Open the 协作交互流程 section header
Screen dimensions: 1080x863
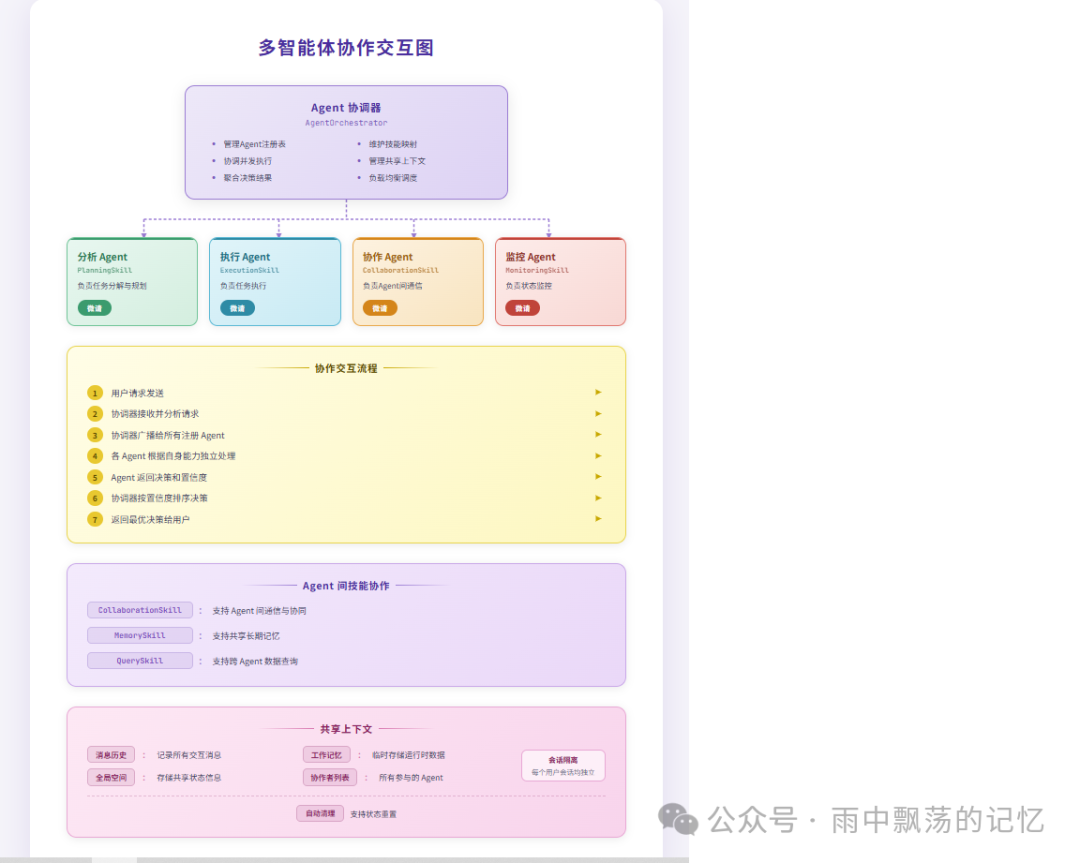346,366
